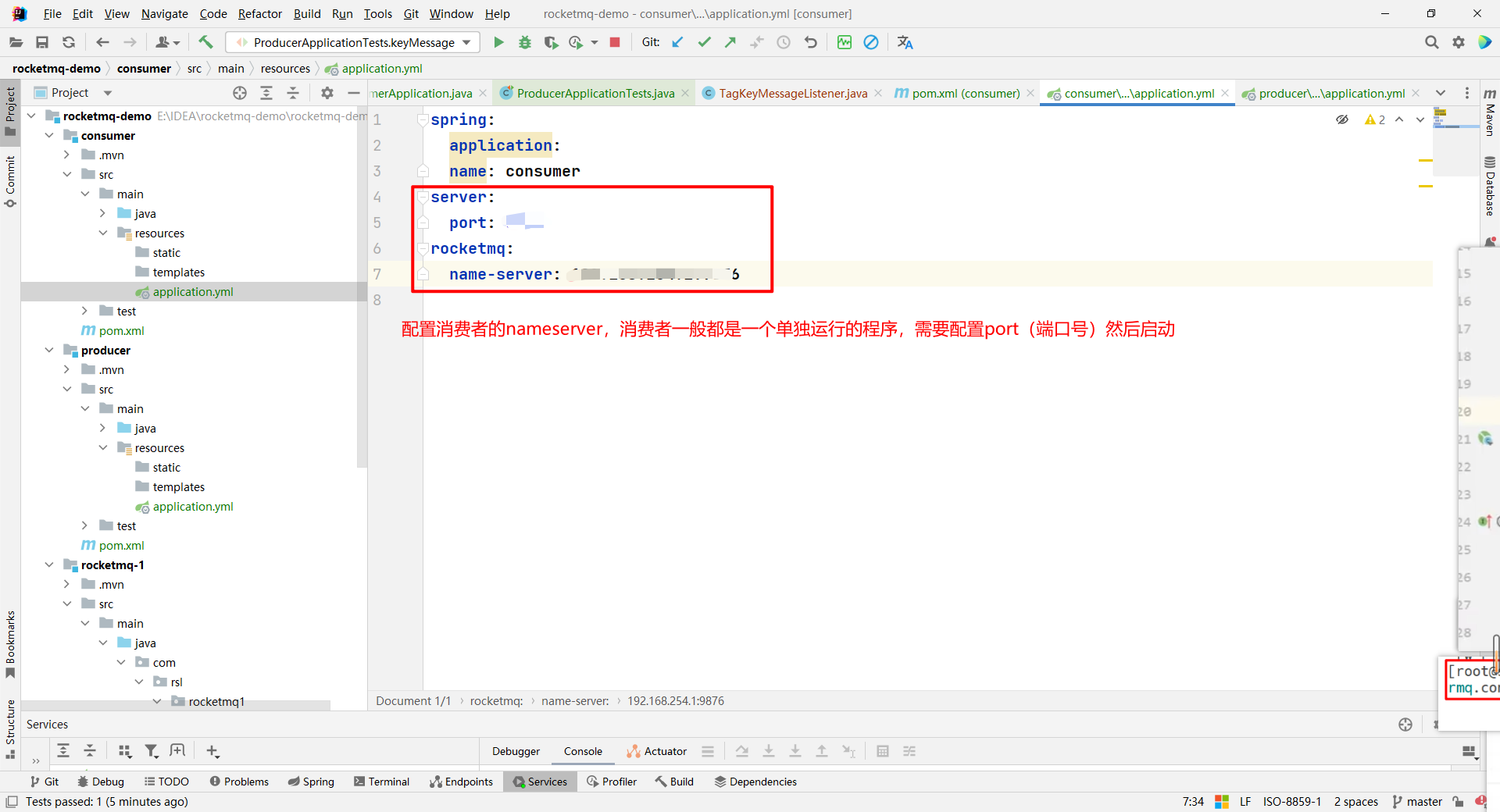This screenshot has width=1500, height=812.
Task: Select opened file in Project tree
Action: click(x=240, y=93)
